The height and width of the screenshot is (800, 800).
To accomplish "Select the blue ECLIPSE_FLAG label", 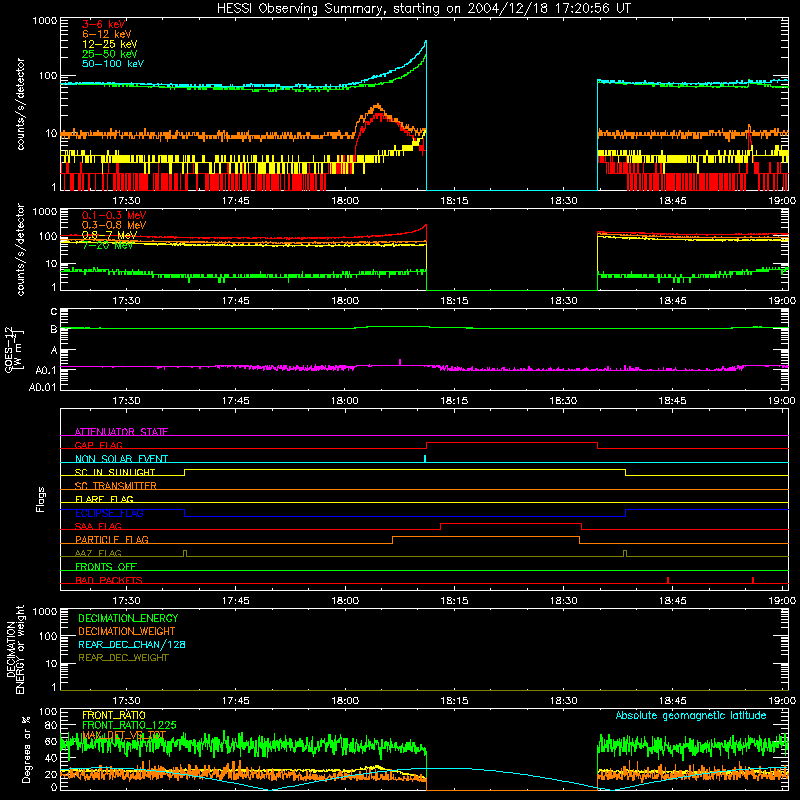I will (x=109, y=513).
